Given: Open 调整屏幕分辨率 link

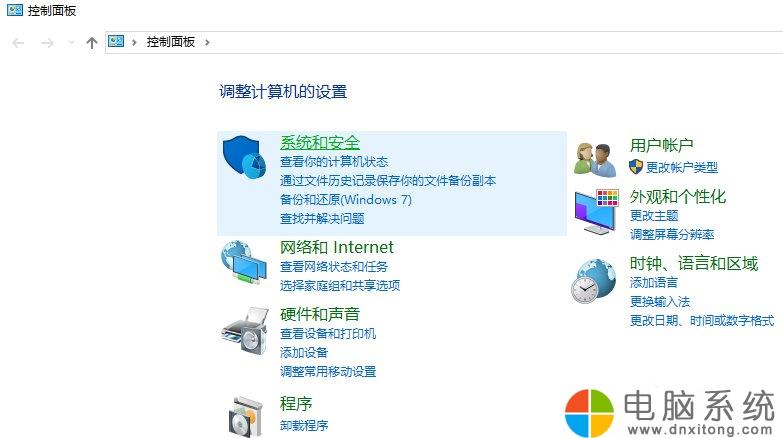Looking at the screenshot, I should click(672, 234).
